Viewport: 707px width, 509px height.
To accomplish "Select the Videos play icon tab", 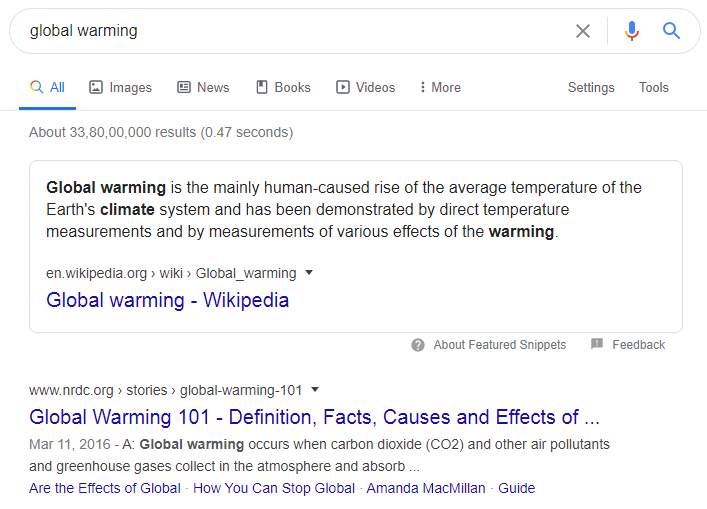I will tap(343, 87).
